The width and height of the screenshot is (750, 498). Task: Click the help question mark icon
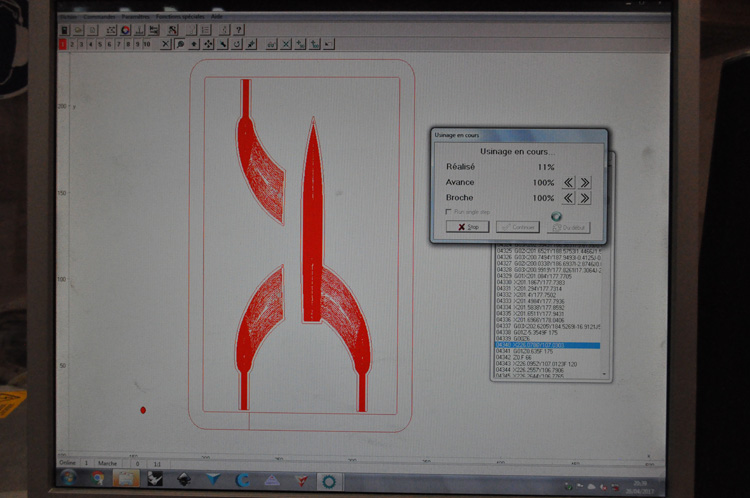click(239, 30)
